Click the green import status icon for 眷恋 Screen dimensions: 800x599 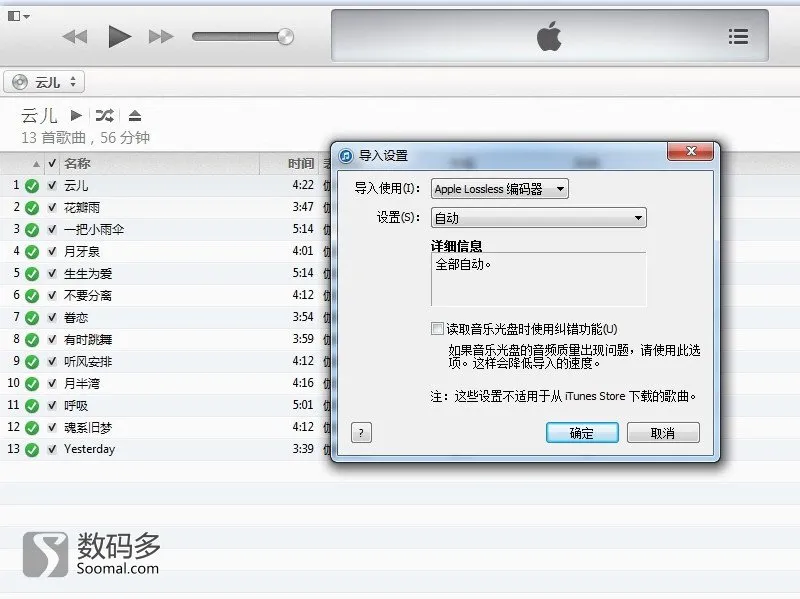click(32, 318)
